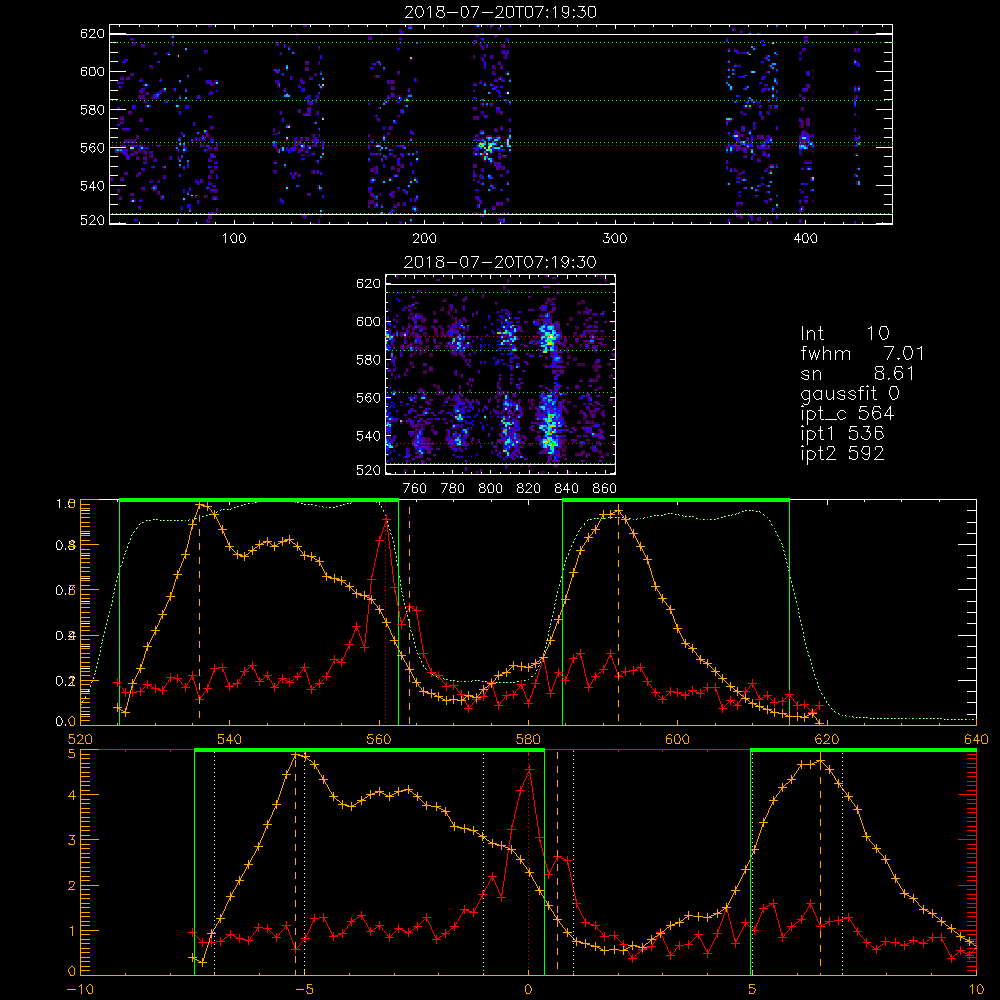Screen dimensions: 1000x1000
Task: Click the x-axis label 640 of the upper profile plot
Action: (976, 739)
